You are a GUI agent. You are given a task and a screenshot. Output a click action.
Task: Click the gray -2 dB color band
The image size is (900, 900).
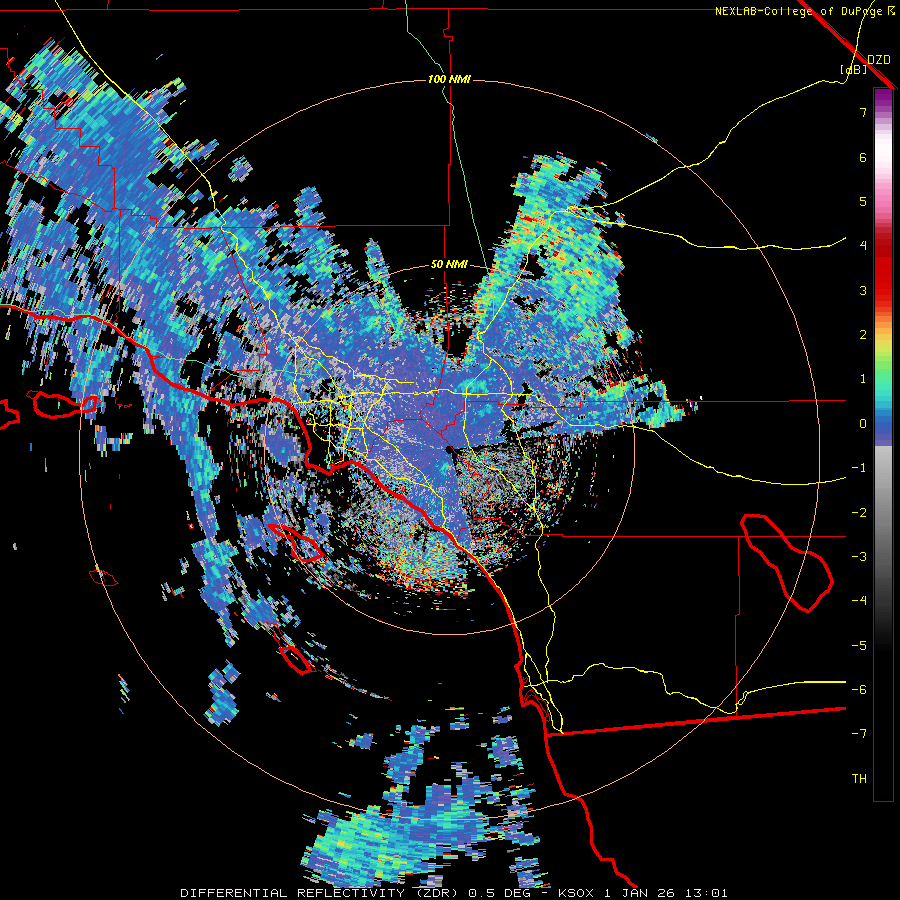883,513
